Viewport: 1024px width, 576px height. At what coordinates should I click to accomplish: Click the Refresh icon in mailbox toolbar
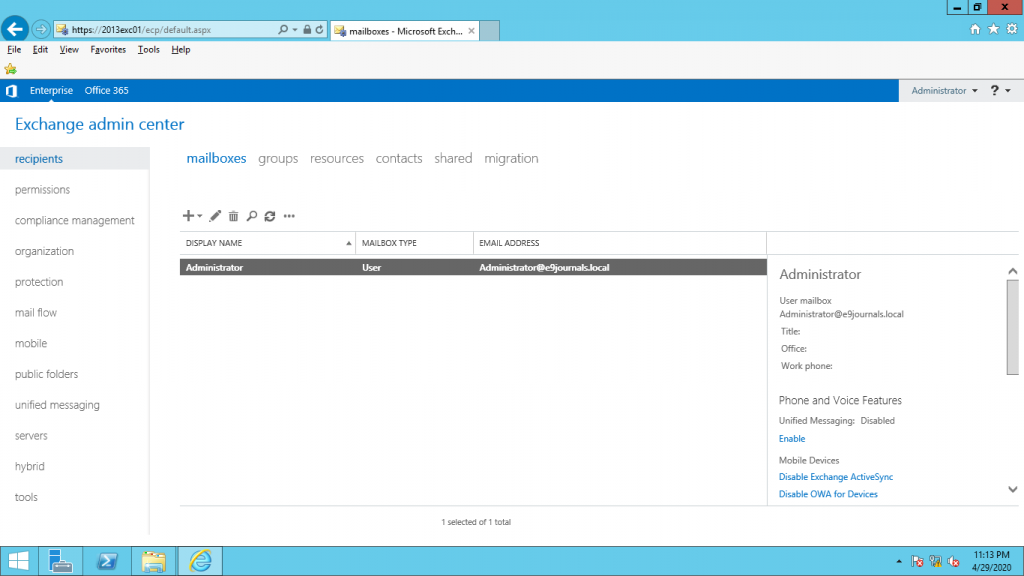point(270,216)
